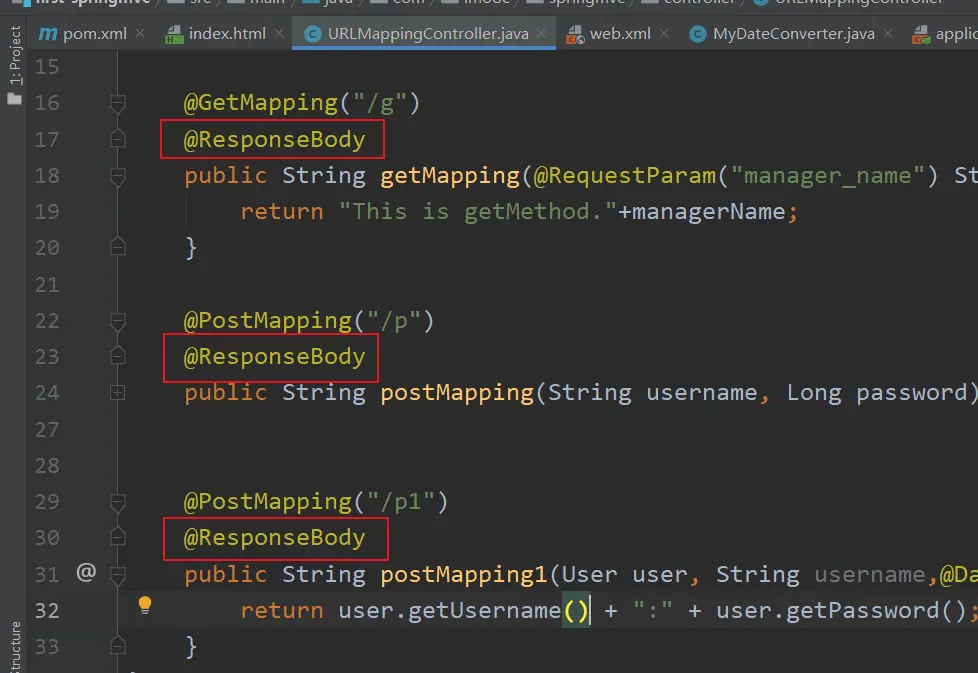Click the Maven icon on pom.xml tab
The height and width of the screenshot is (673, 978).
tap(47, 34)
